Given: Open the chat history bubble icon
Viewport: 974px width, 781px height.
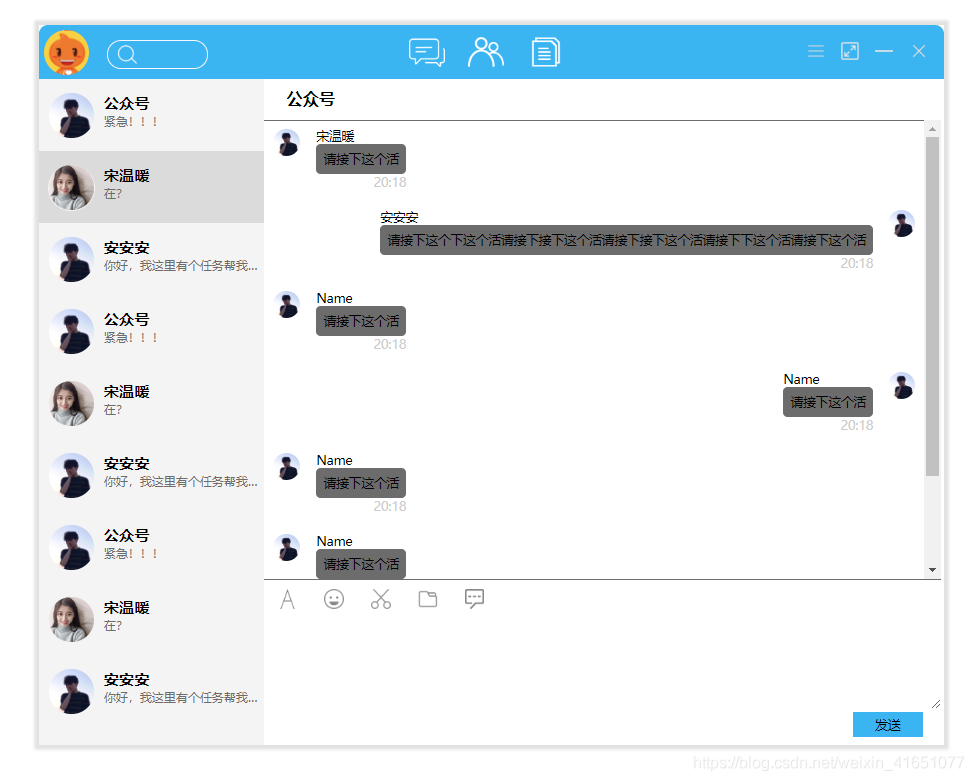Looking at the screenshot, I should 474,599.
